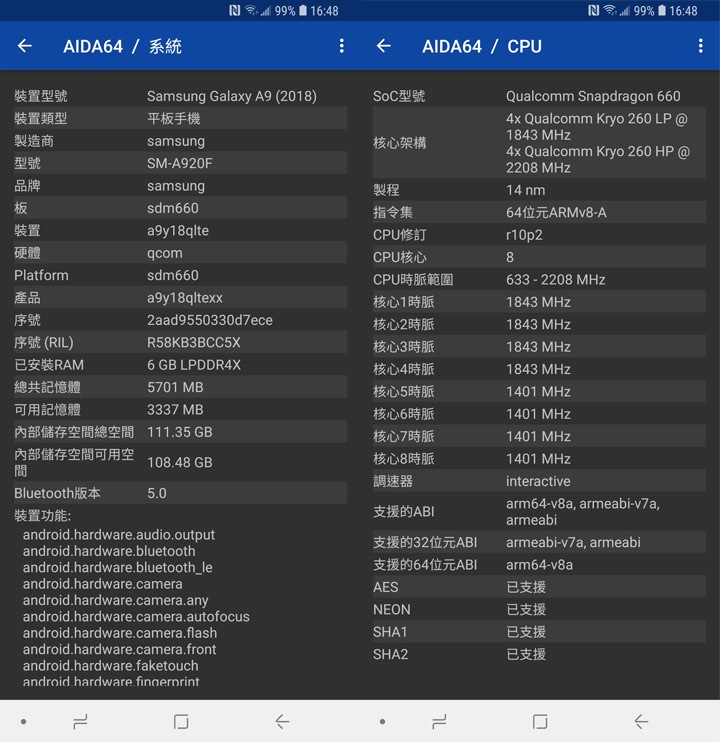Tap back arrow in left navigation bar
720x742 pixels.
tap(282, 722)
